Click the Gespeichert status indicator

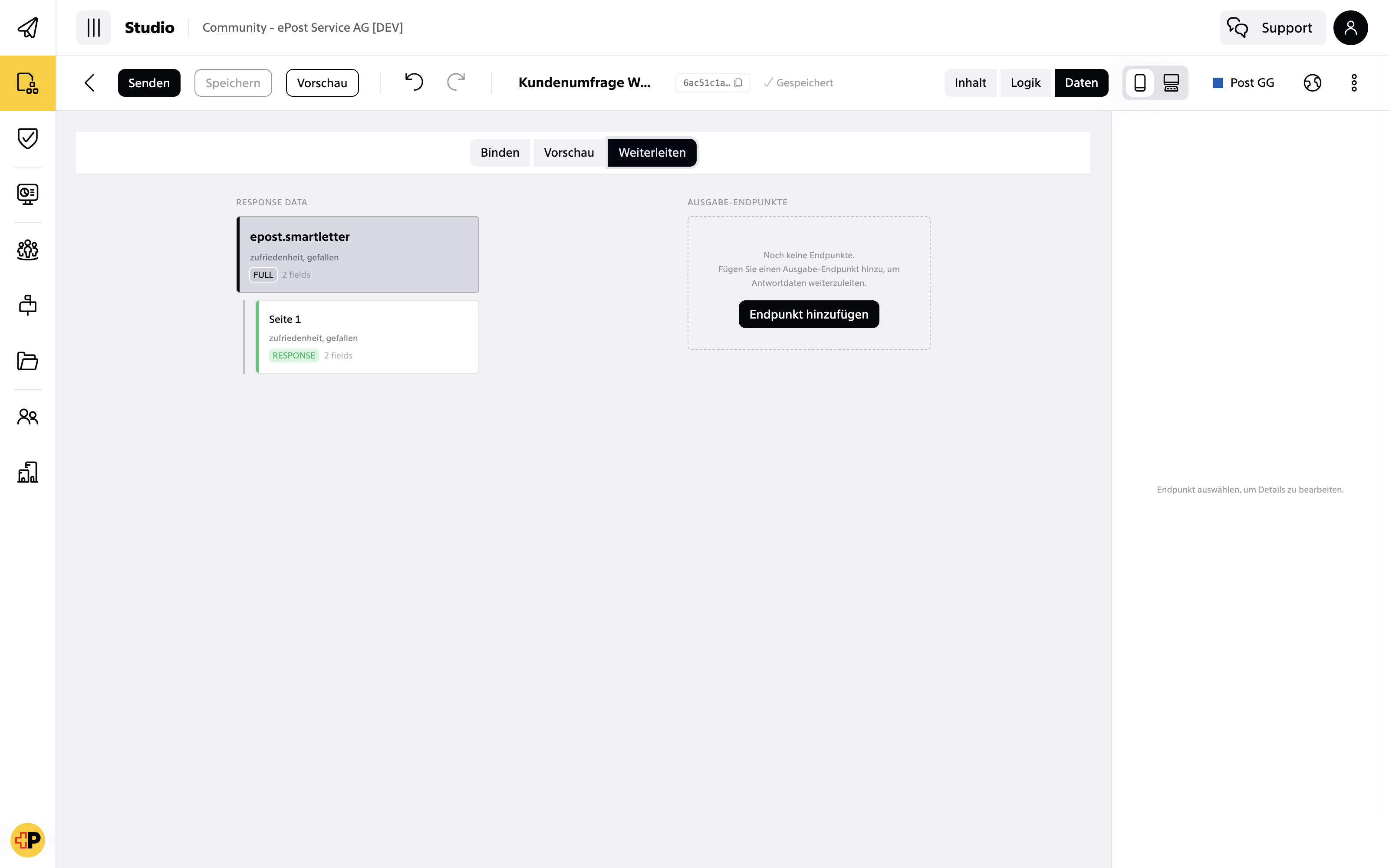(798, 82)
